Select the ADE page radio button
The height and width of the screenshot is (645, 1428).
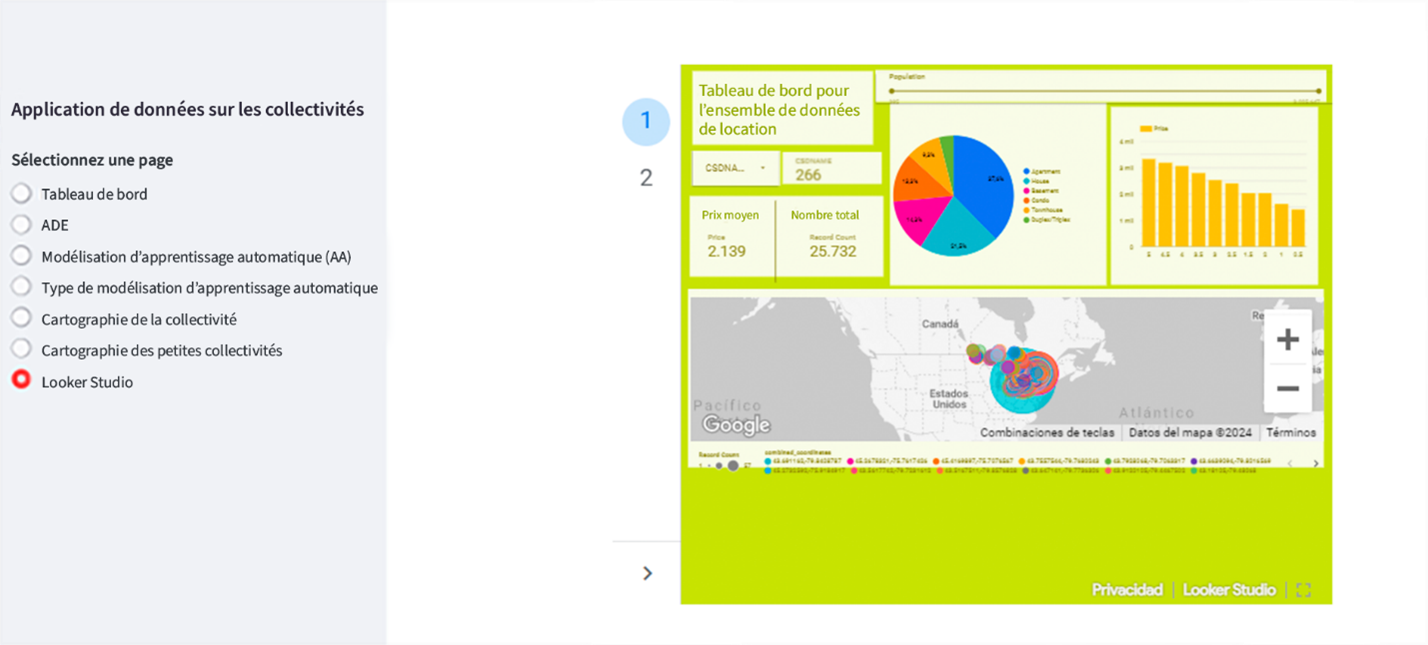pos(21,225)
